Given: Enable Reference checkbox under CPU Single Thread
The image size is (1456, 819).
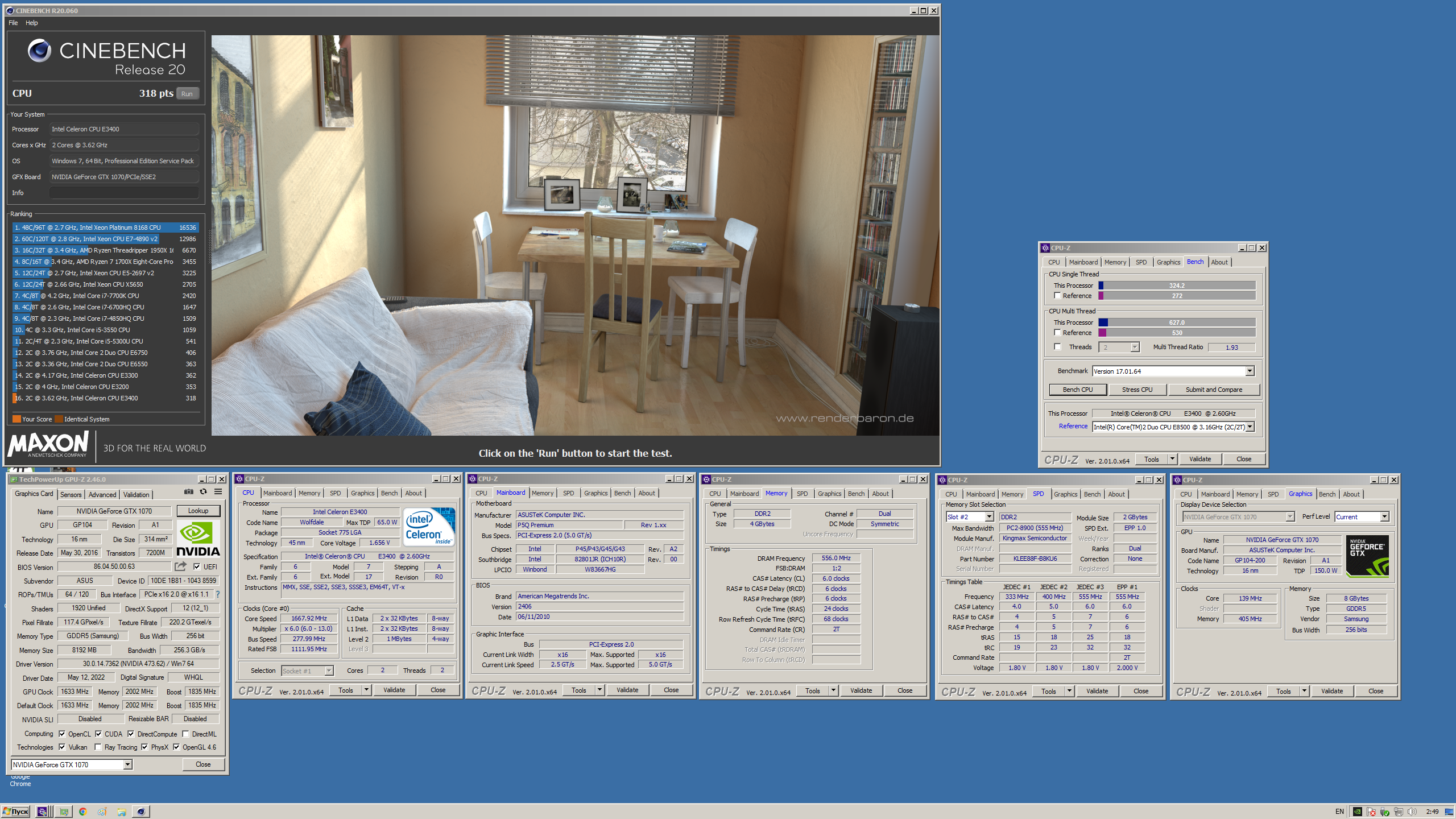Looking at the screenshot, I should [x=1057, y=296].
